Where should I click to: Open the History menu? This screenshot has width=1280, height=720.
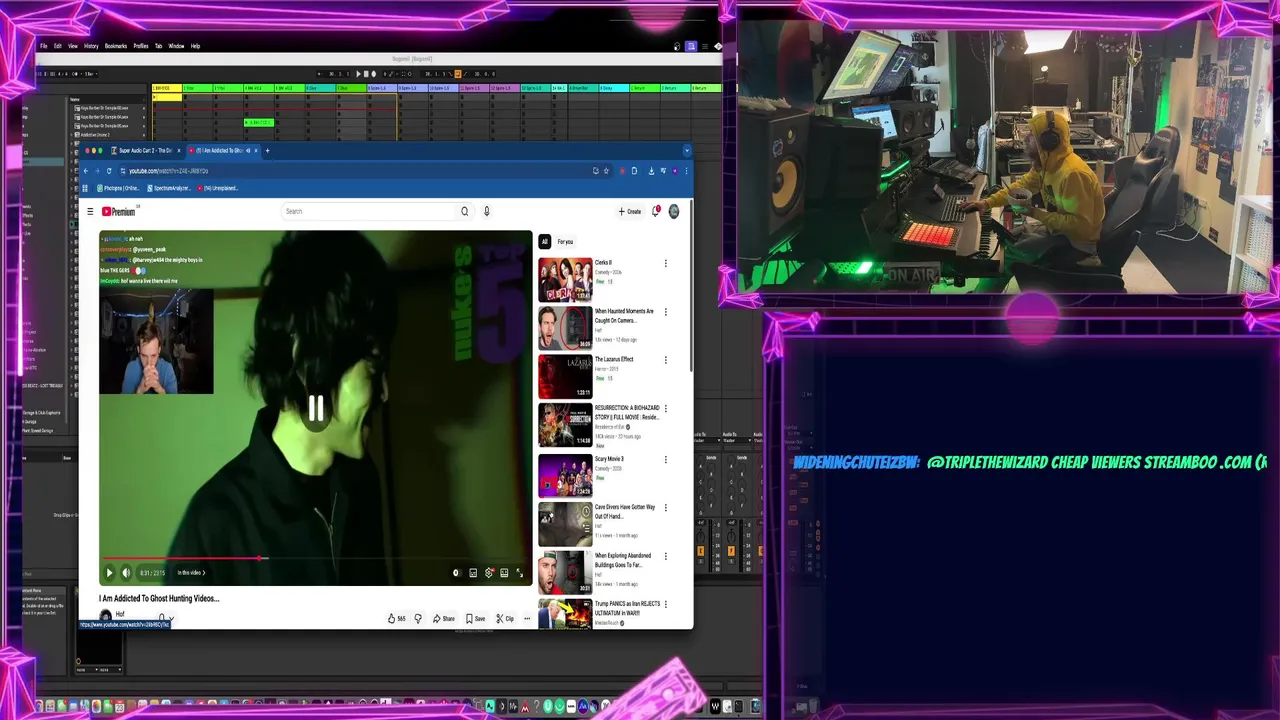pyautogui.click(x=91, y=46)
